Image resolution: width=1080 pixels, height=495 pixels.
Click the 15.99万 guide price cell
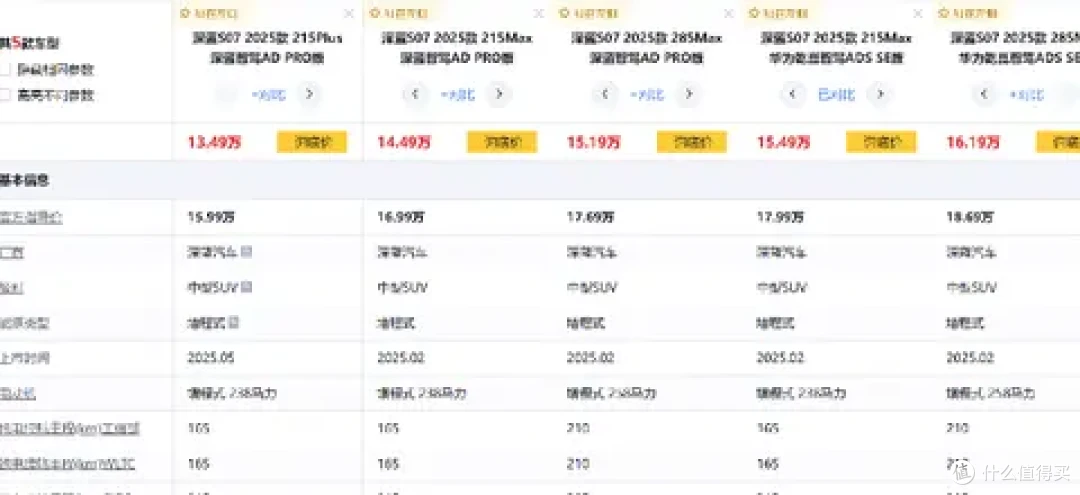coord(211,217)
